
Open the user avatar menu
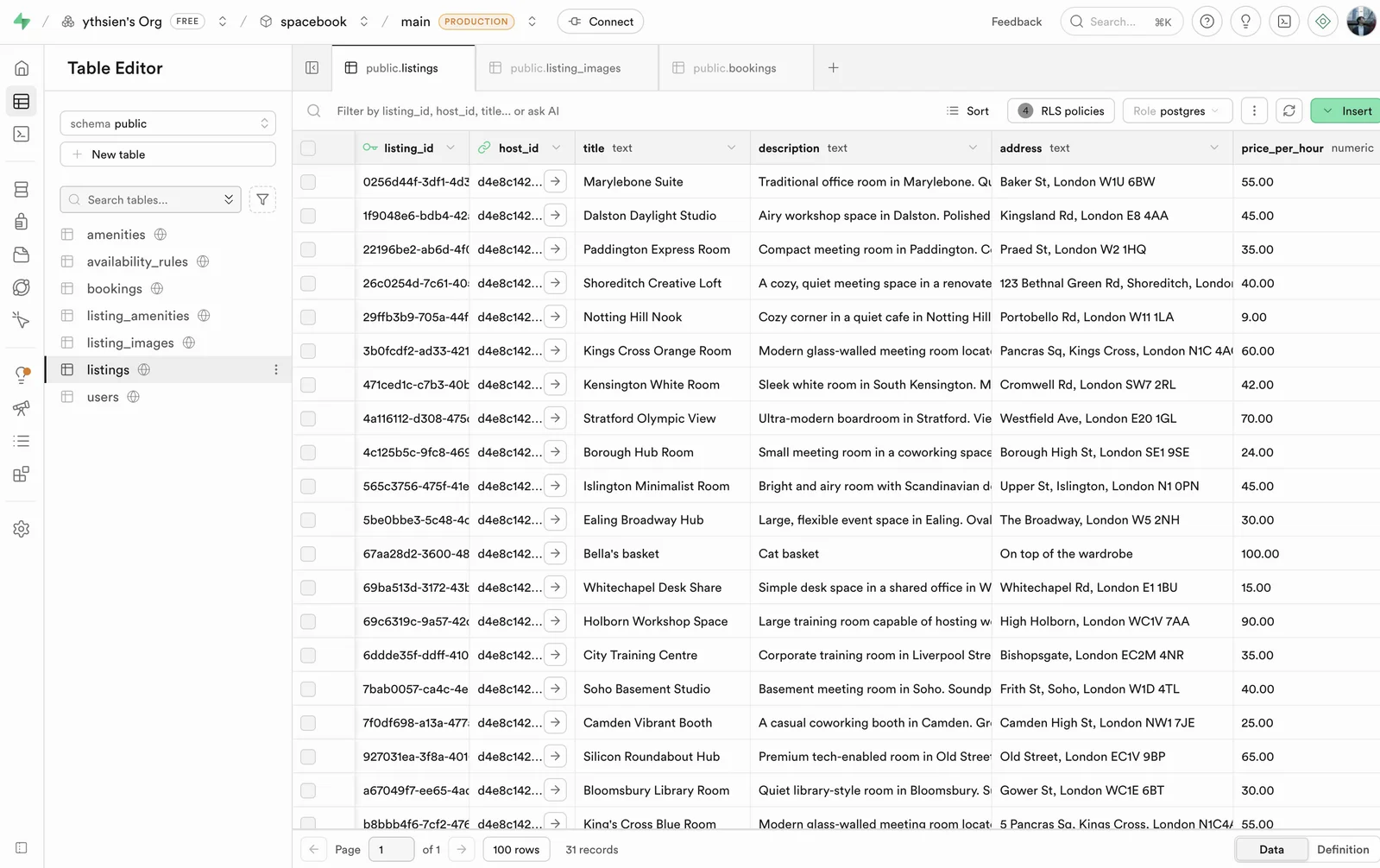pos(1361,22)
